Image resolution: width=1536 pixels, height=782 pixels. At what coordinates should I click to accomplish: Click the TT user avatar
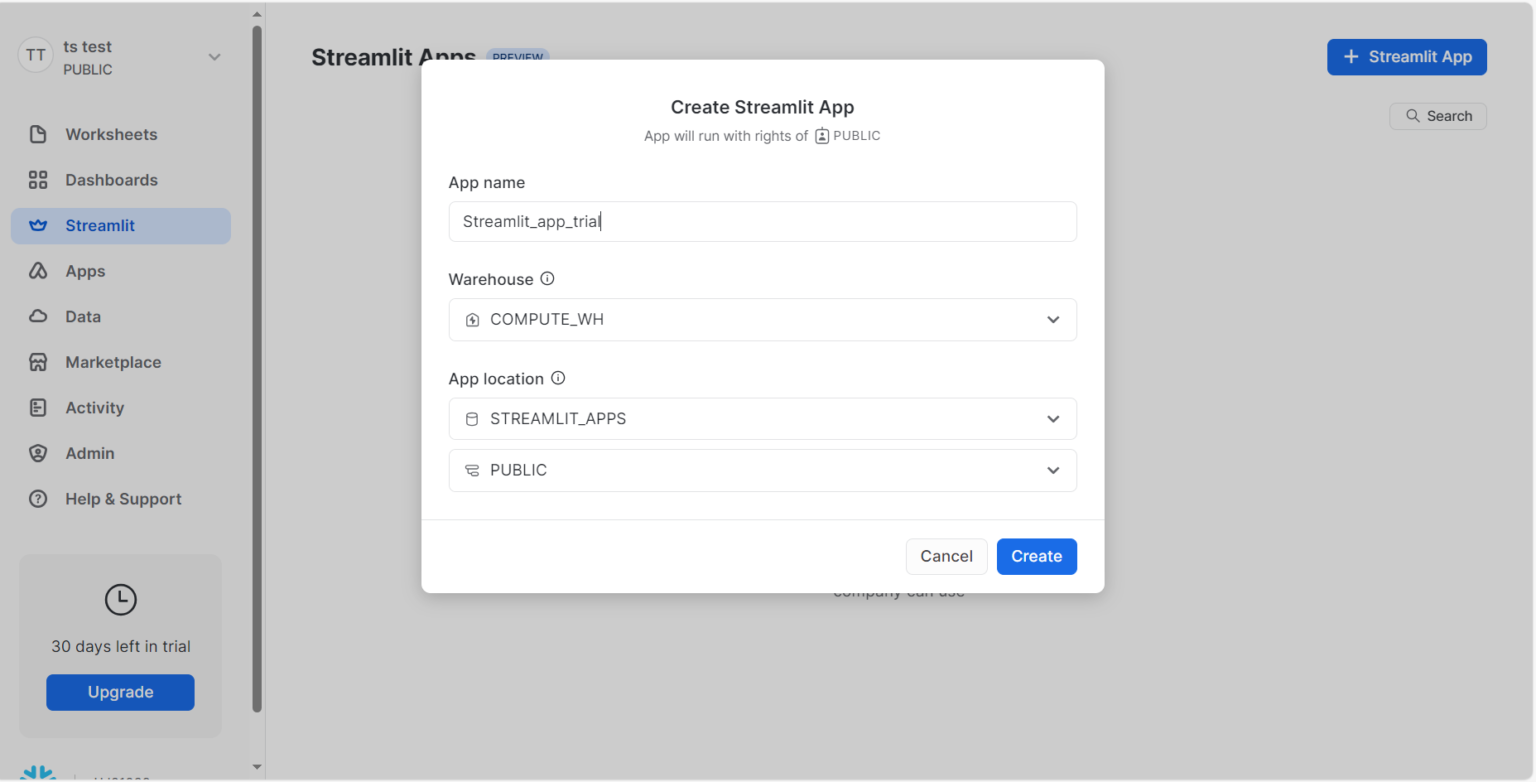pyautogui.click(x=35, y=56)
